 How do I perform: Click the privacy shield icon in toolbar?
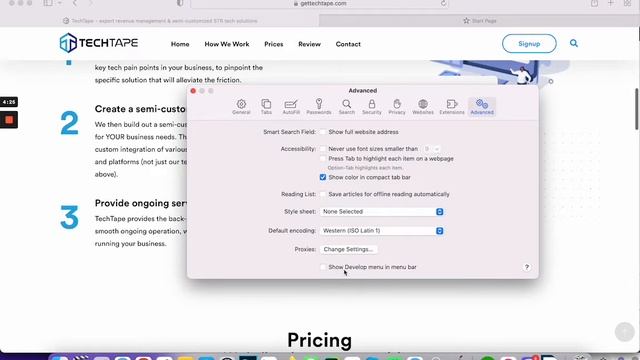point(180,3)
